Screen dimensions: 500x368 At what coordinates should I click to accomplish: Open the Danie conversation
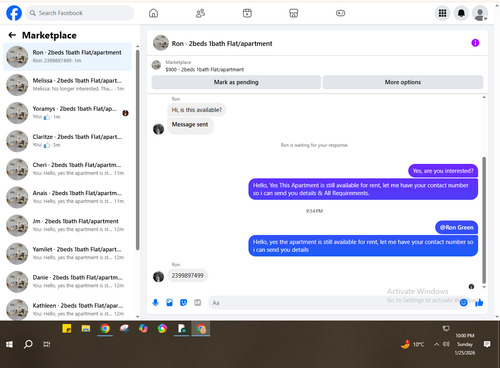68,281
